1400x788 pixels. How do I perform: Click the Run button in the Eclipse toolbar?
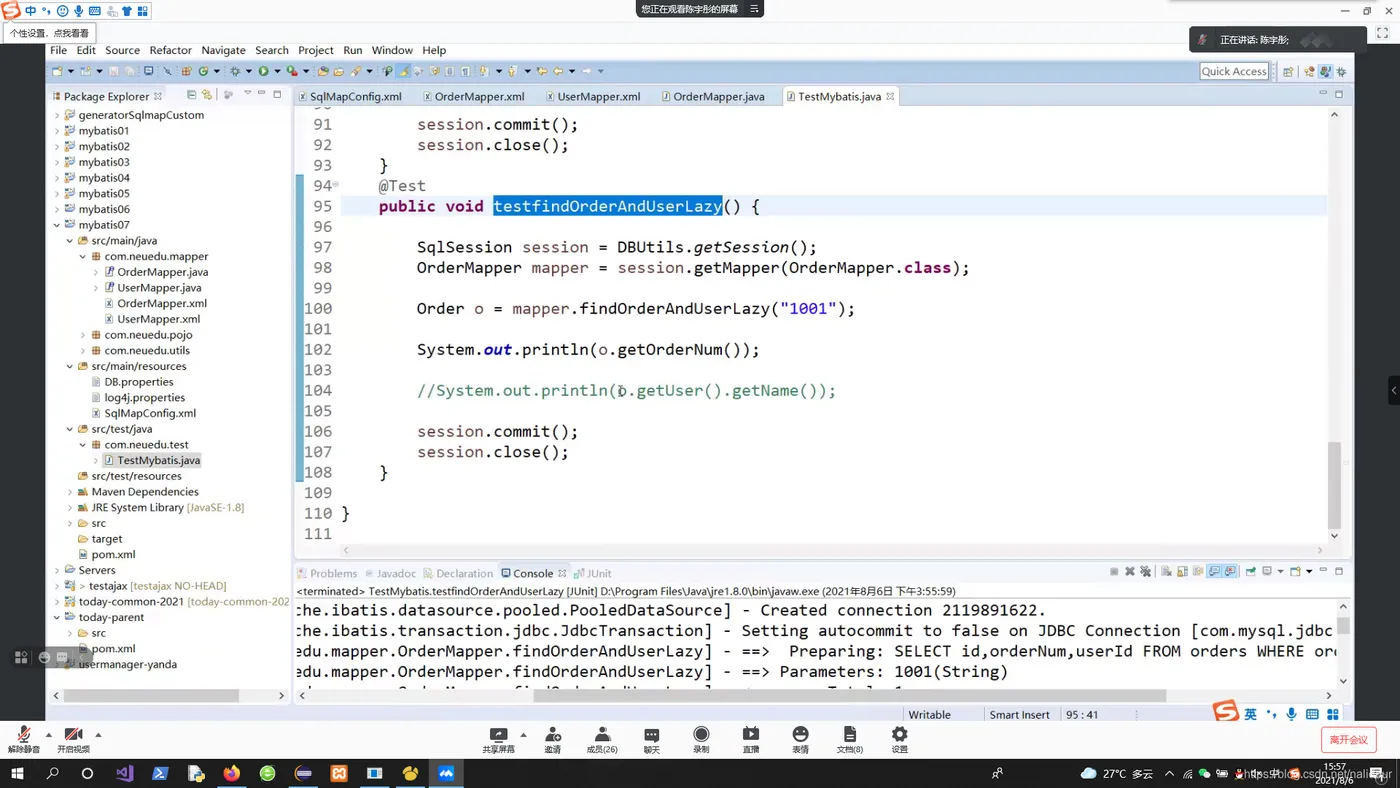tap(264, 71)
